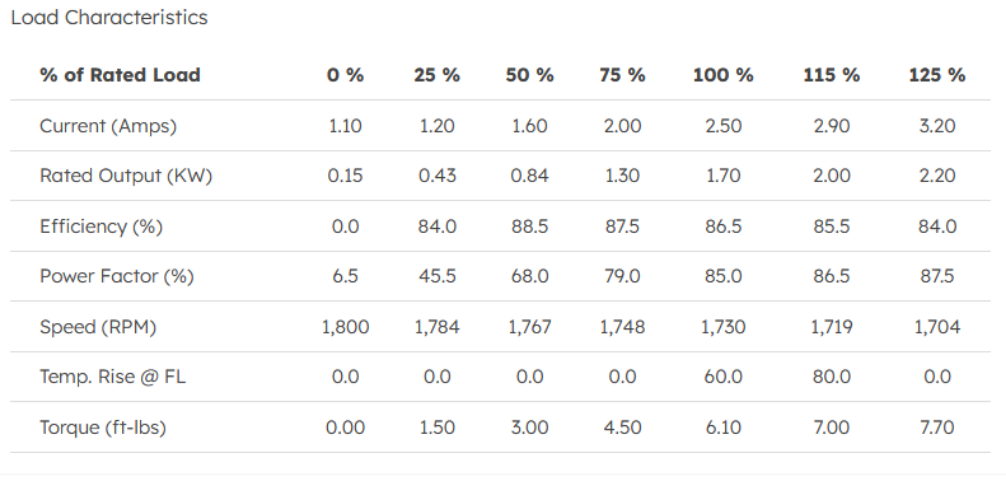1006x500 pixels.
Task: Click the 7.70 torque value
Action: [937, 428]
